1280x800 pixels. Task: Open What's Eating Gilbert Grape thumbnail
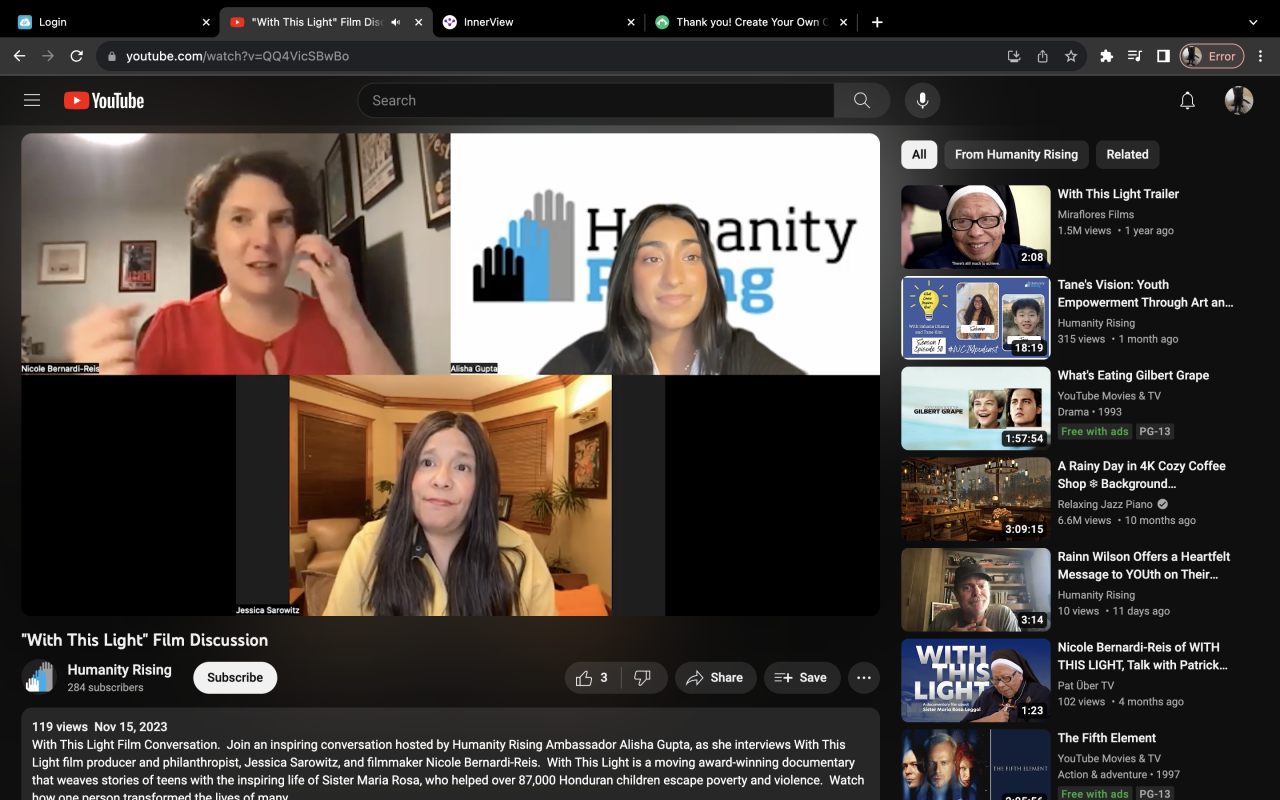click(975, 408)
